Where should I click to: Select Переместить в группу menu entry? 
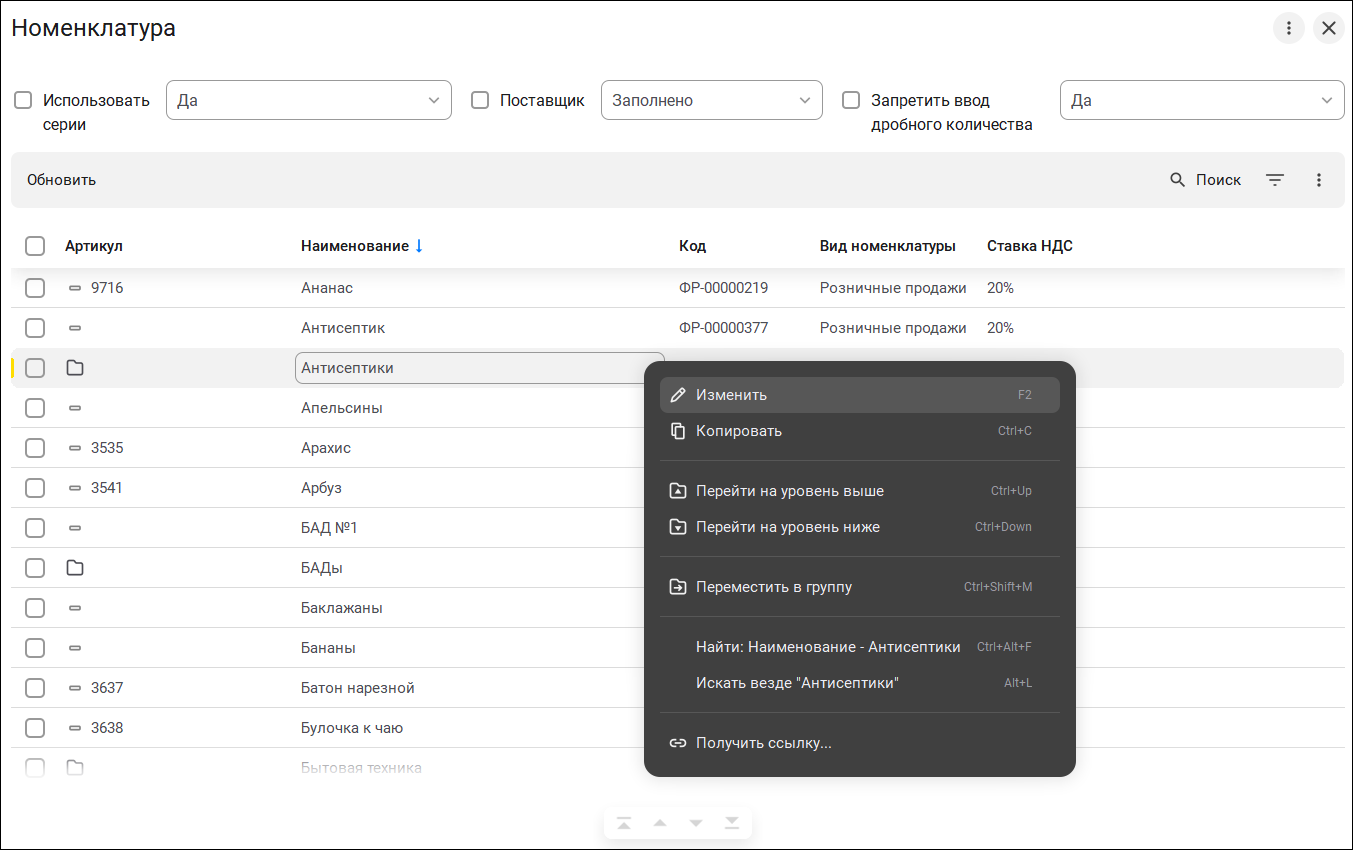coord(774,587)
